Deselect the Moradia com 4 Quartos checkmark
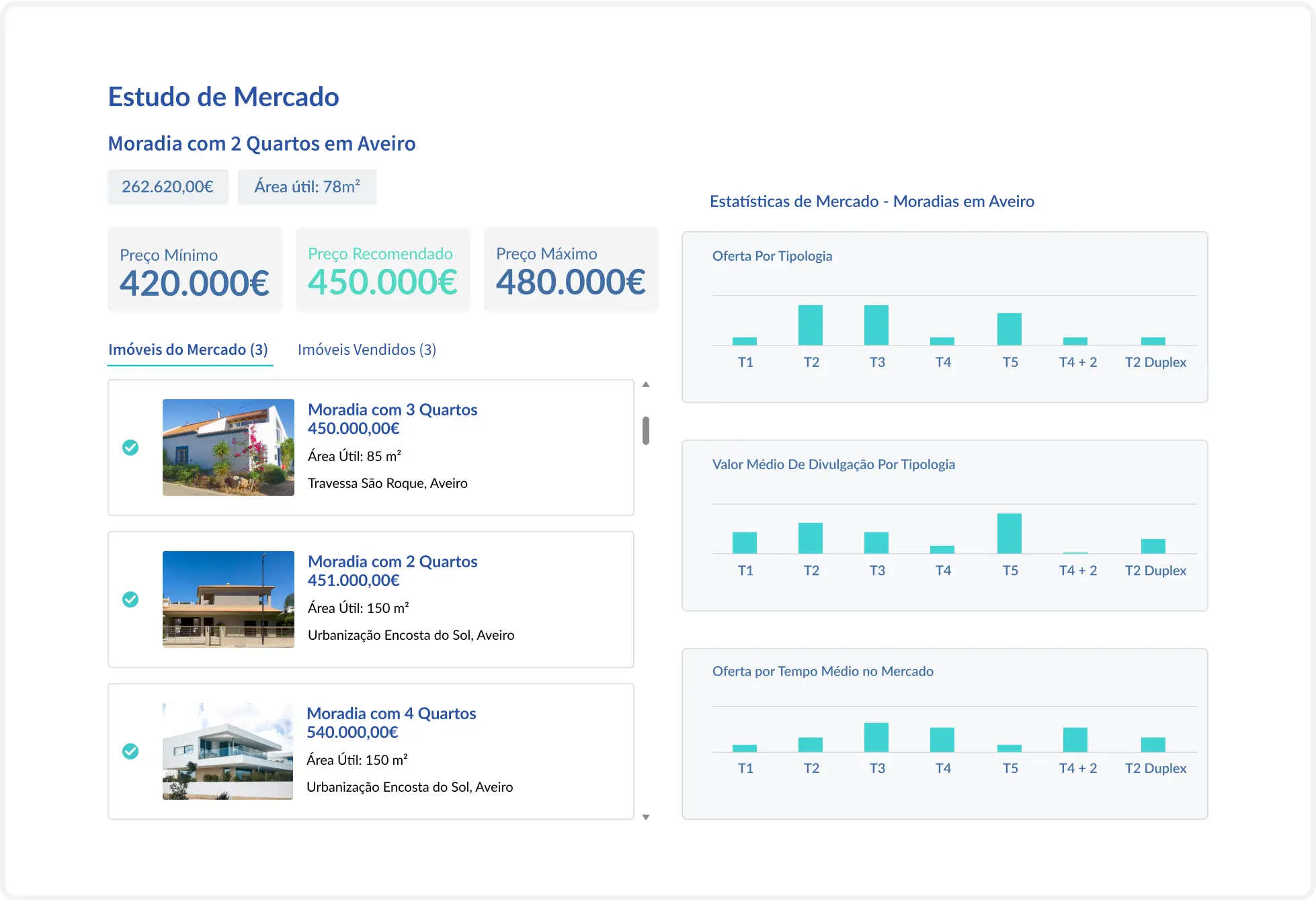This screenshot has width=1316, height=900. pyautogui.click(x=130, y=751)
